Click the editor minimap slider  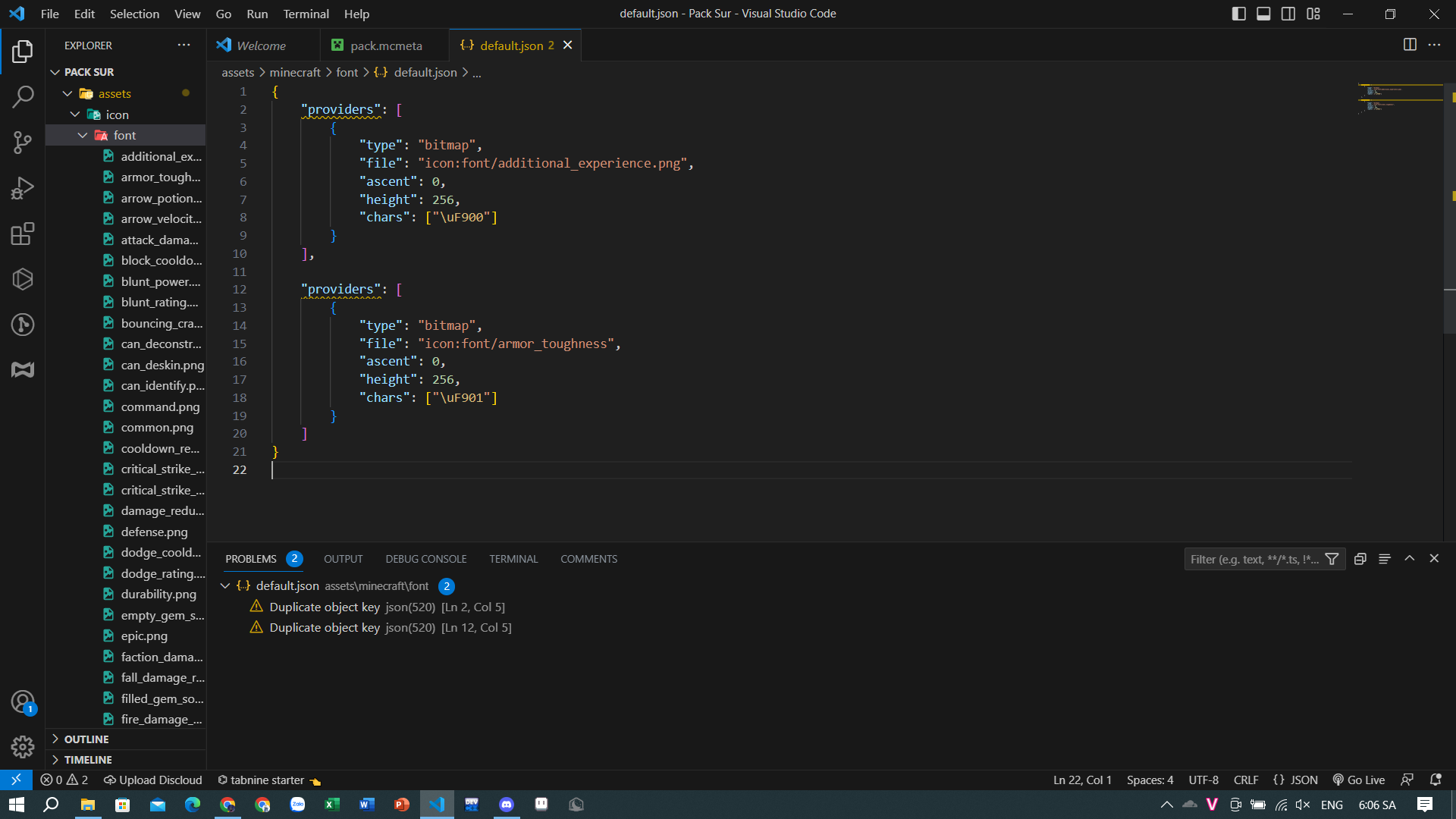click(x=1400, y=99)
